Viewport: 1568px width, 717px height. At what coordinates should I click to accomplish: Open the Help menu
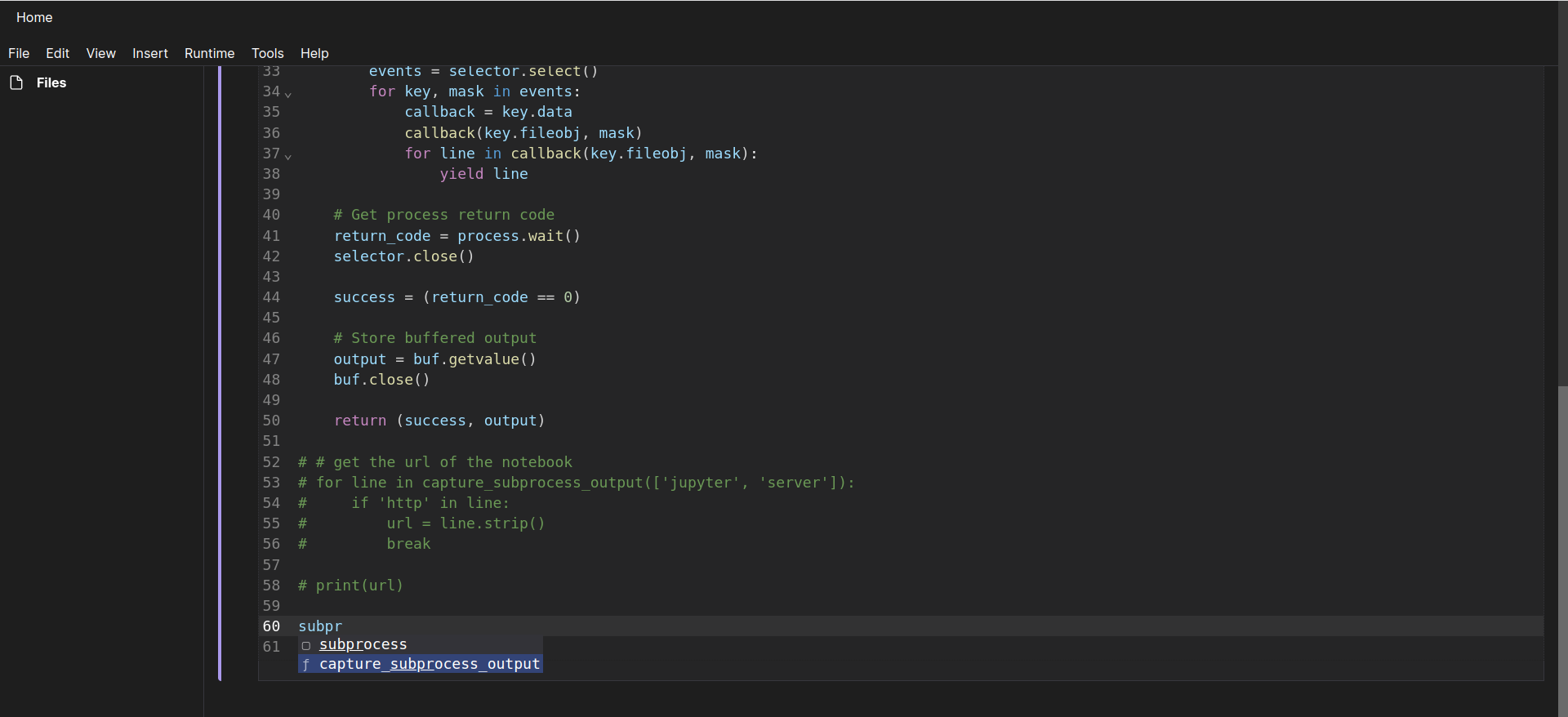click(314, 53)
